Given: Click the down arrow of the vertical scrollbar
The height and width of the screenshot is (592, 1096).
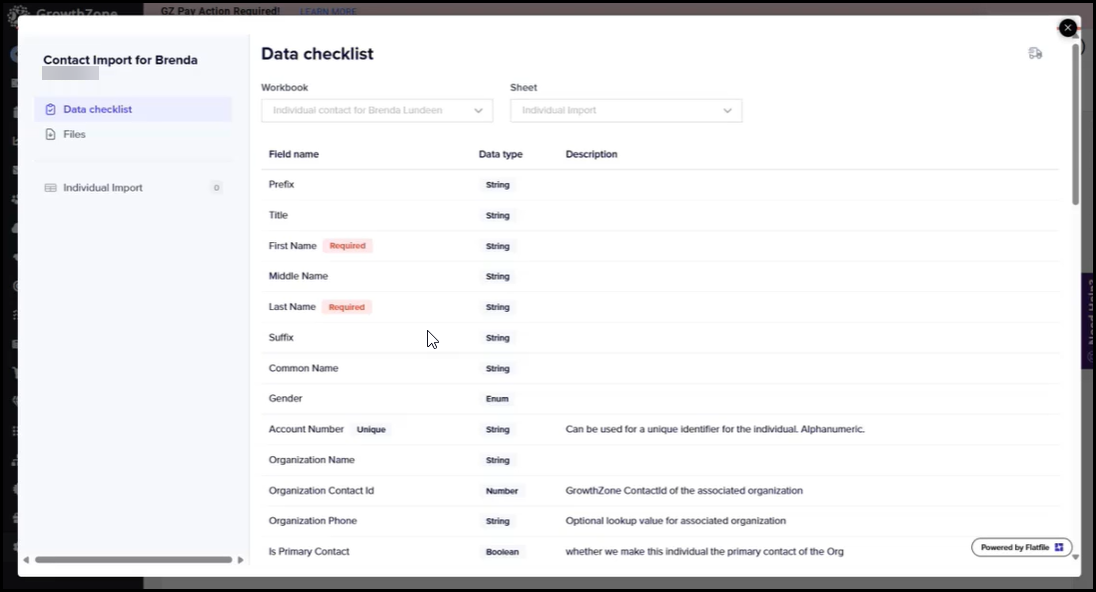Looking at the screenshot, I should click(1076, 557).
